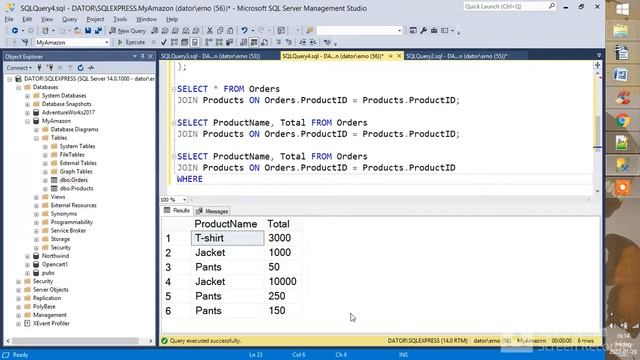The height and width of the screenshot is (360, 640).
Task: Click Execute to run the query
Action: coord(131,42)
